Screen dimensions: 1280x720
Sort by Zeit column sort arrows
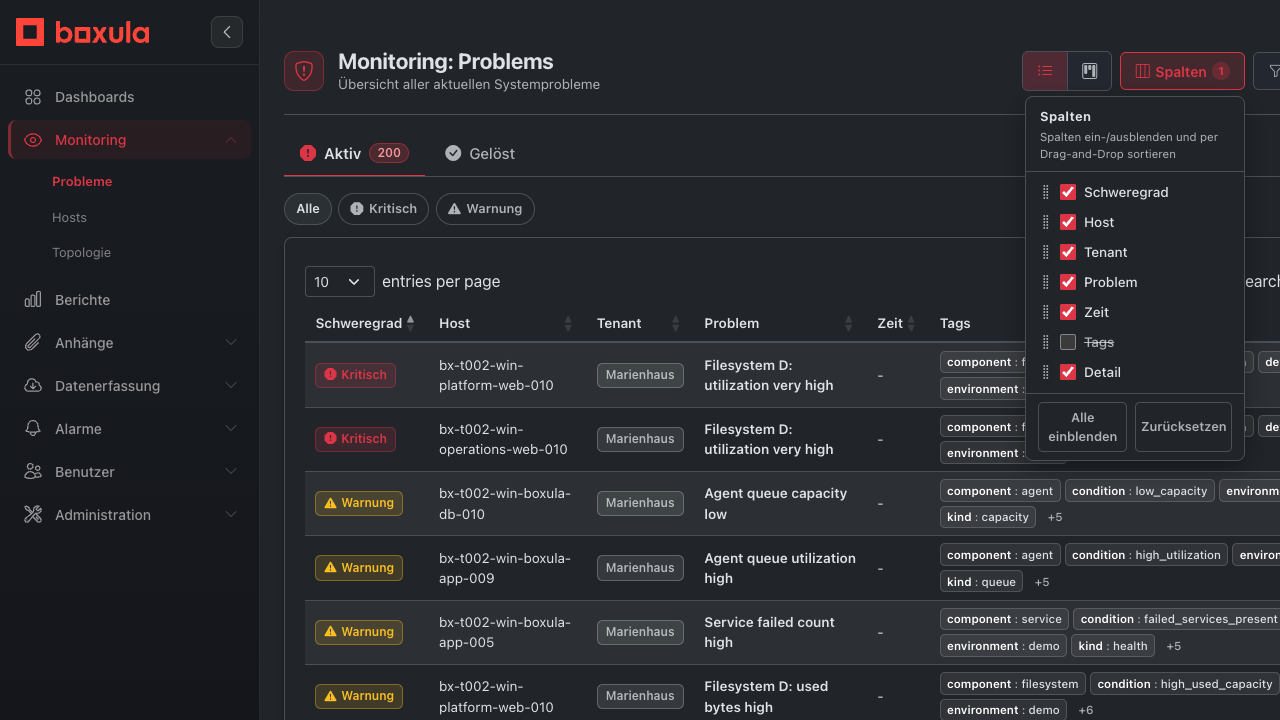[x=910, y=323]
